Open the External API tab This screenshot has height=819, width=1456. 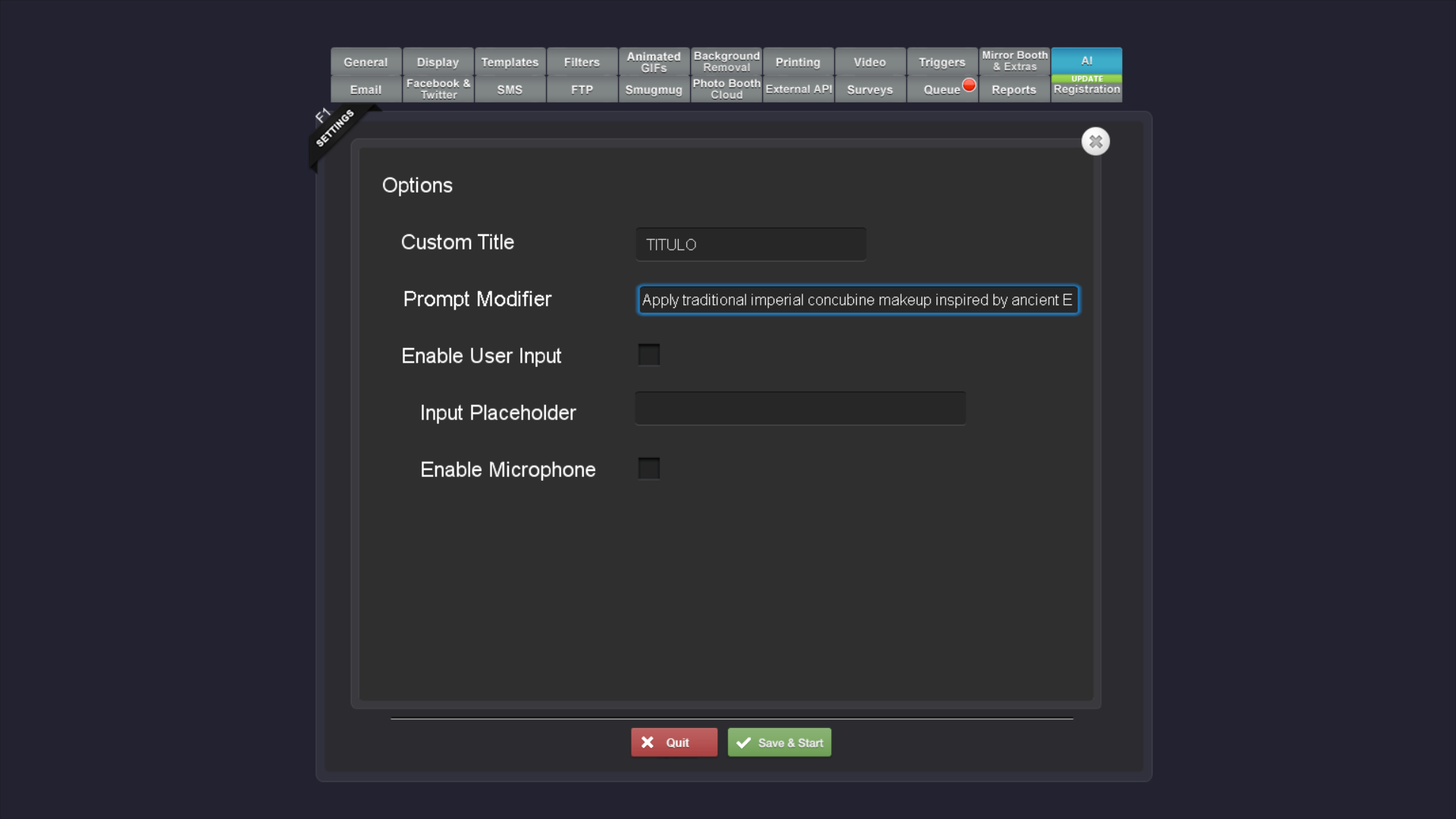799,89
